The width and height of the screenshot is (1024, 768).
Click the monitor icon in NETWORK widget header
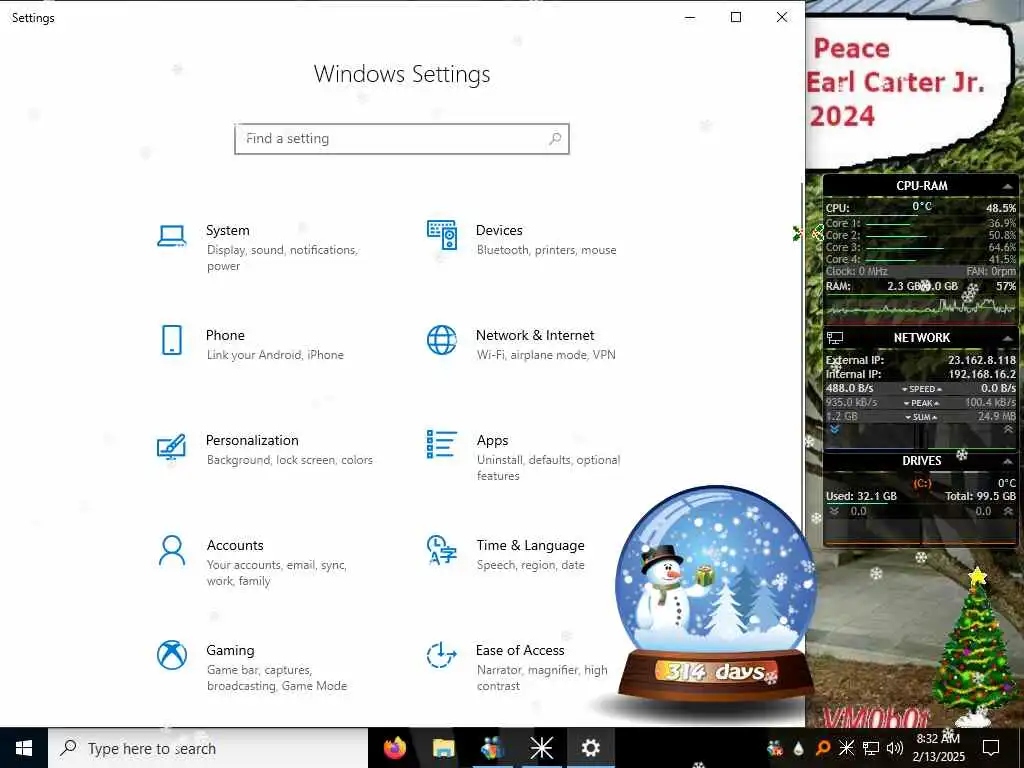[835, 338]
